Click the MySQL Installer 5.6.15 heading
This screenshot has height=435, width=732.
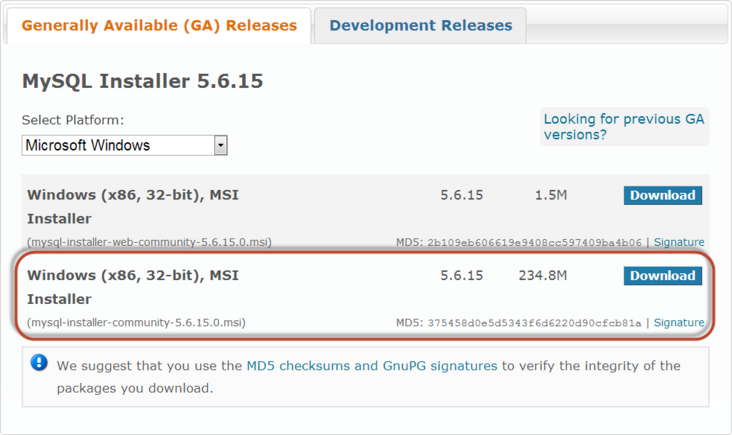(142, 81)
